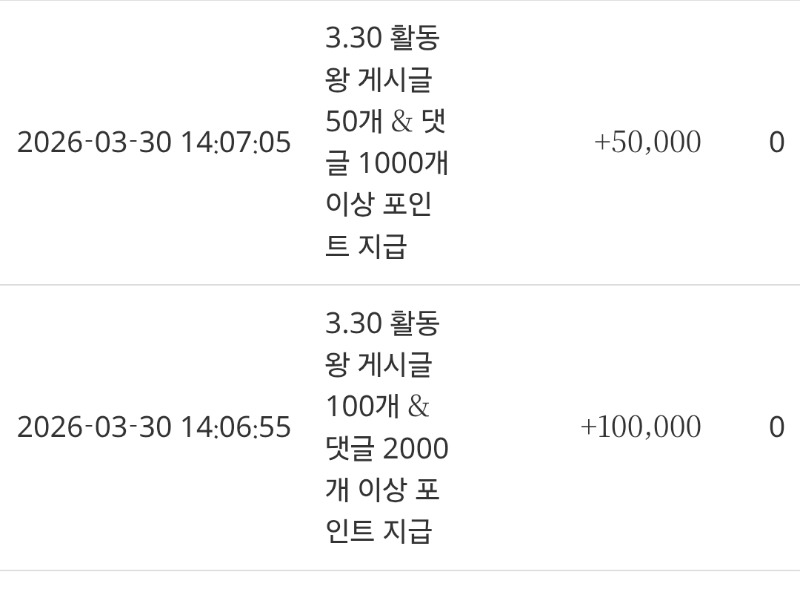Open the 게시글 50개 & 댓글 1000개 description

coord(386,143)
